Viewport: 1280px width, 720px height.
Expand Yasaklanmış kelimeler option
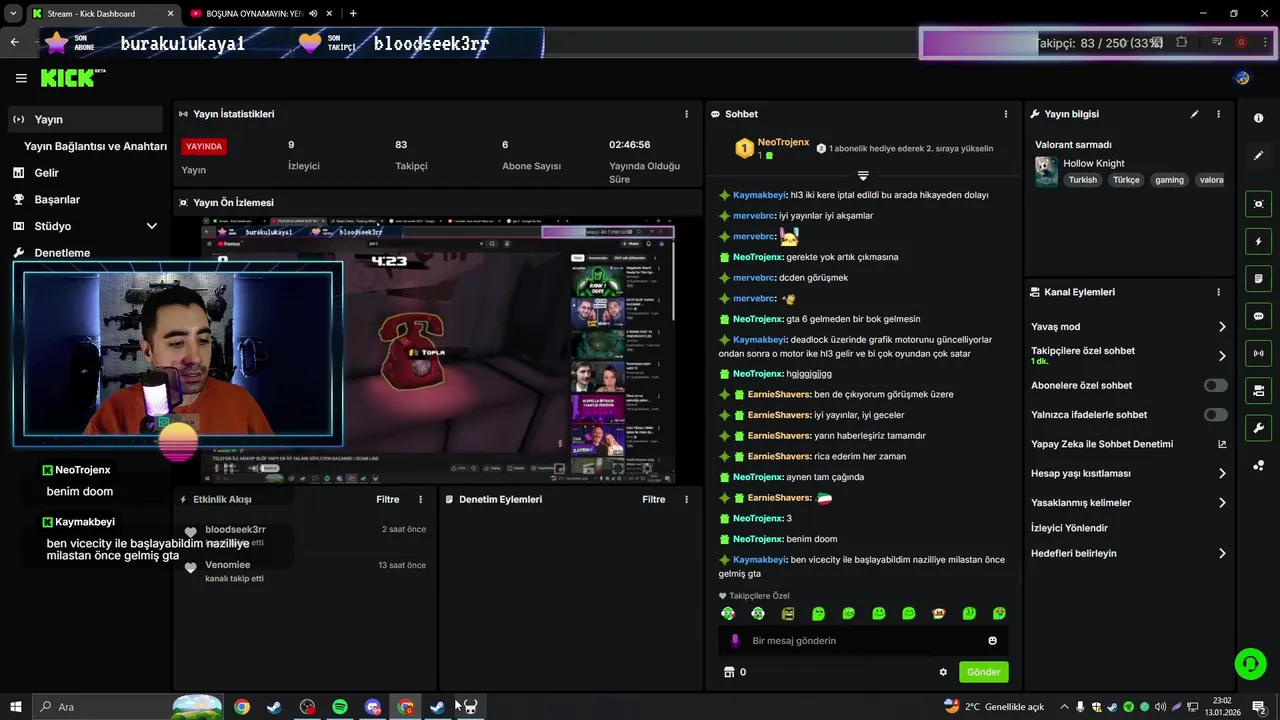tap(1222, 503)
